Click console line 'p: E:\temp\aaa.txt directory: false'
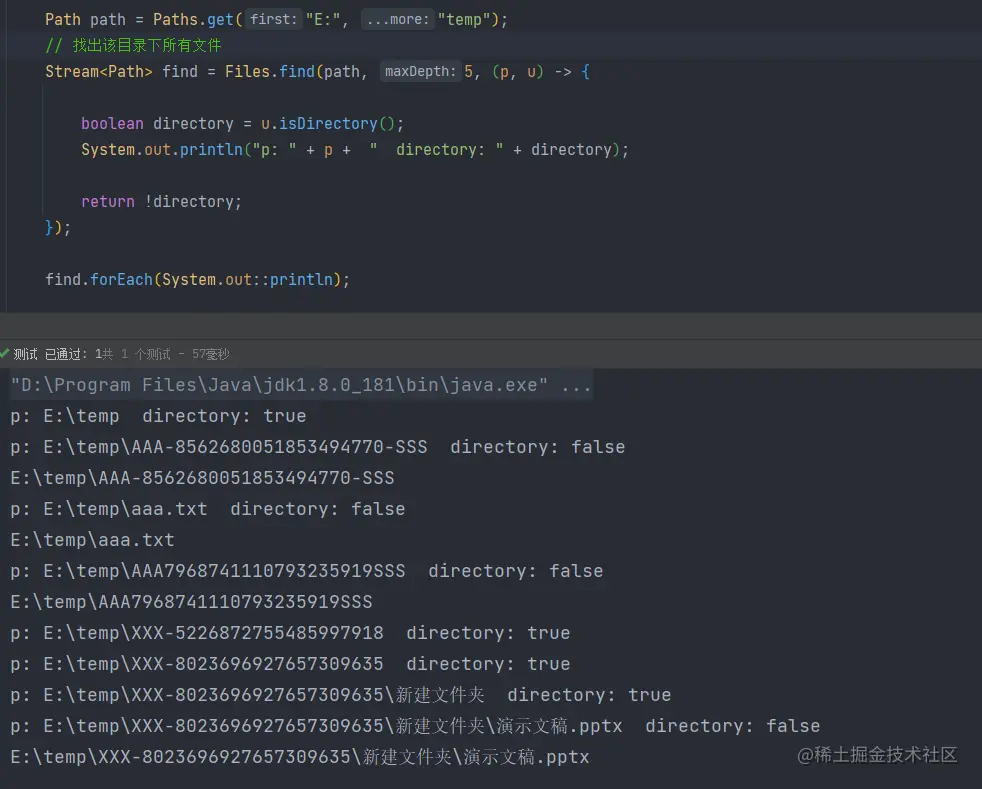This screenshot has width=982, height=789. [x=208, y=508]
